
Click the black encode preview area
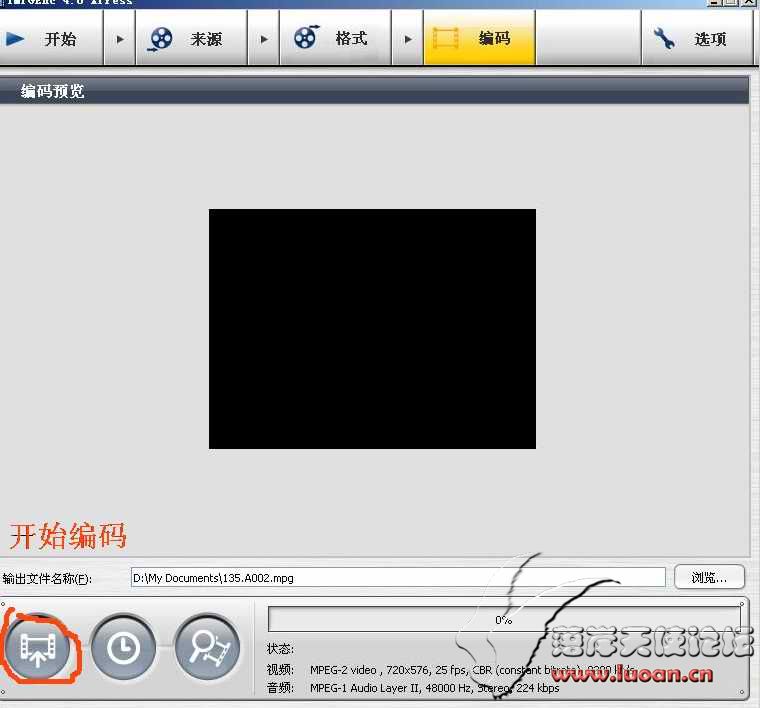tap(372, 329)
